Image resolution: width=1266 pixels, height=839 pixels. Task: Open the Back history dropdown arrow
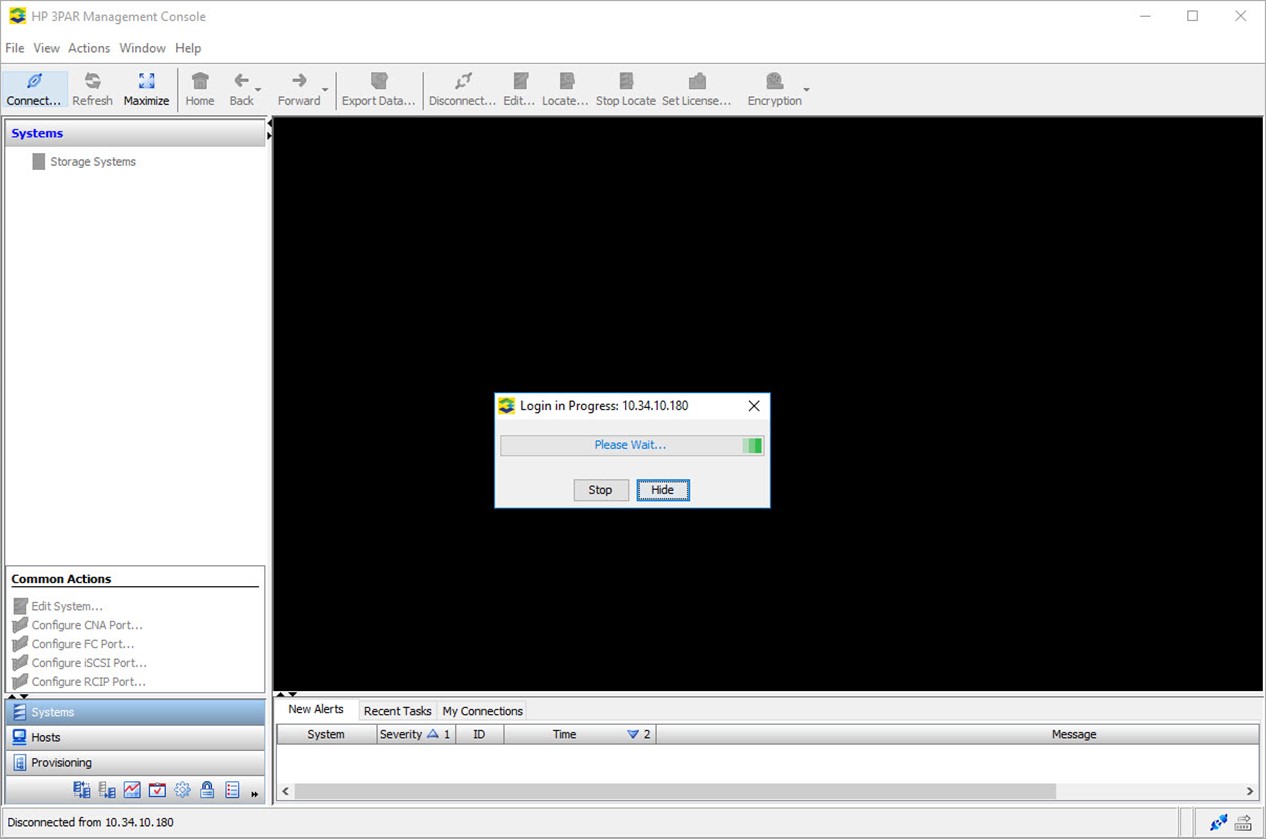(x=259, y=90)
